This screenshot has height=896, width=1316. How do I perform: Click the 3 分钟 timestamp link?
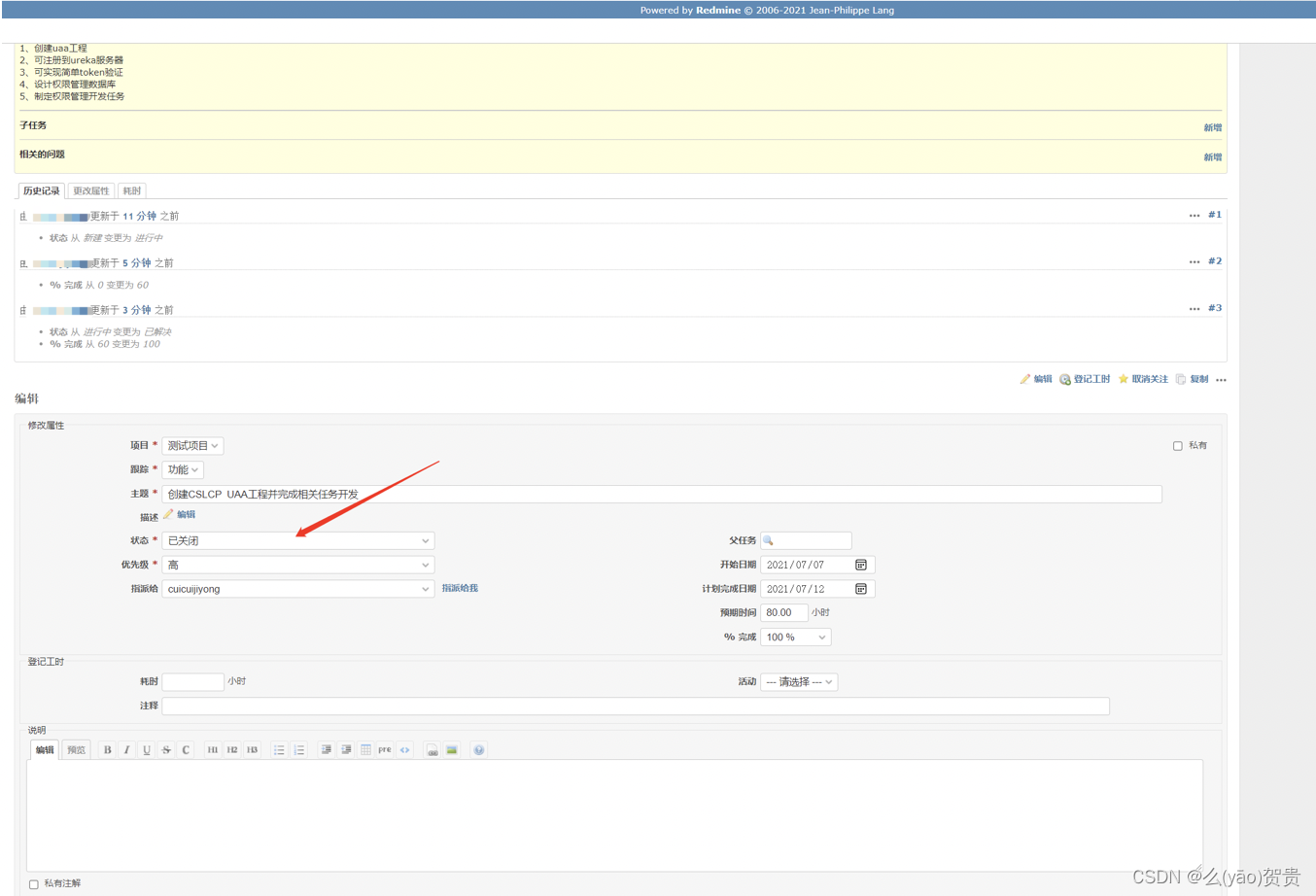tap(137, 310)
